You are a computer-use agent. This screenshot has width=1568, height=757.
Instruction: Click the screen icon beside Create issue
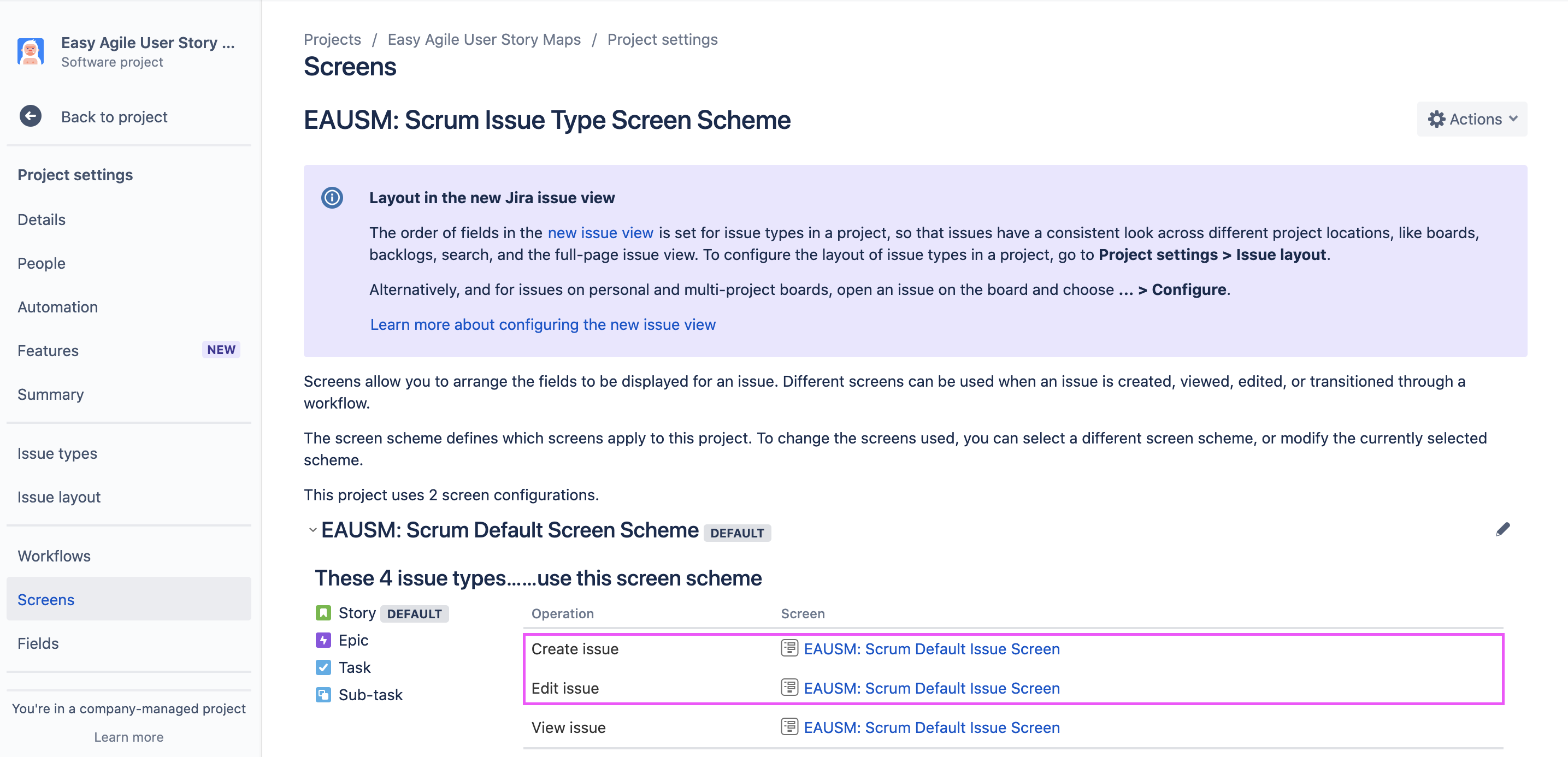pyautogui.click(x=789, y=648)
